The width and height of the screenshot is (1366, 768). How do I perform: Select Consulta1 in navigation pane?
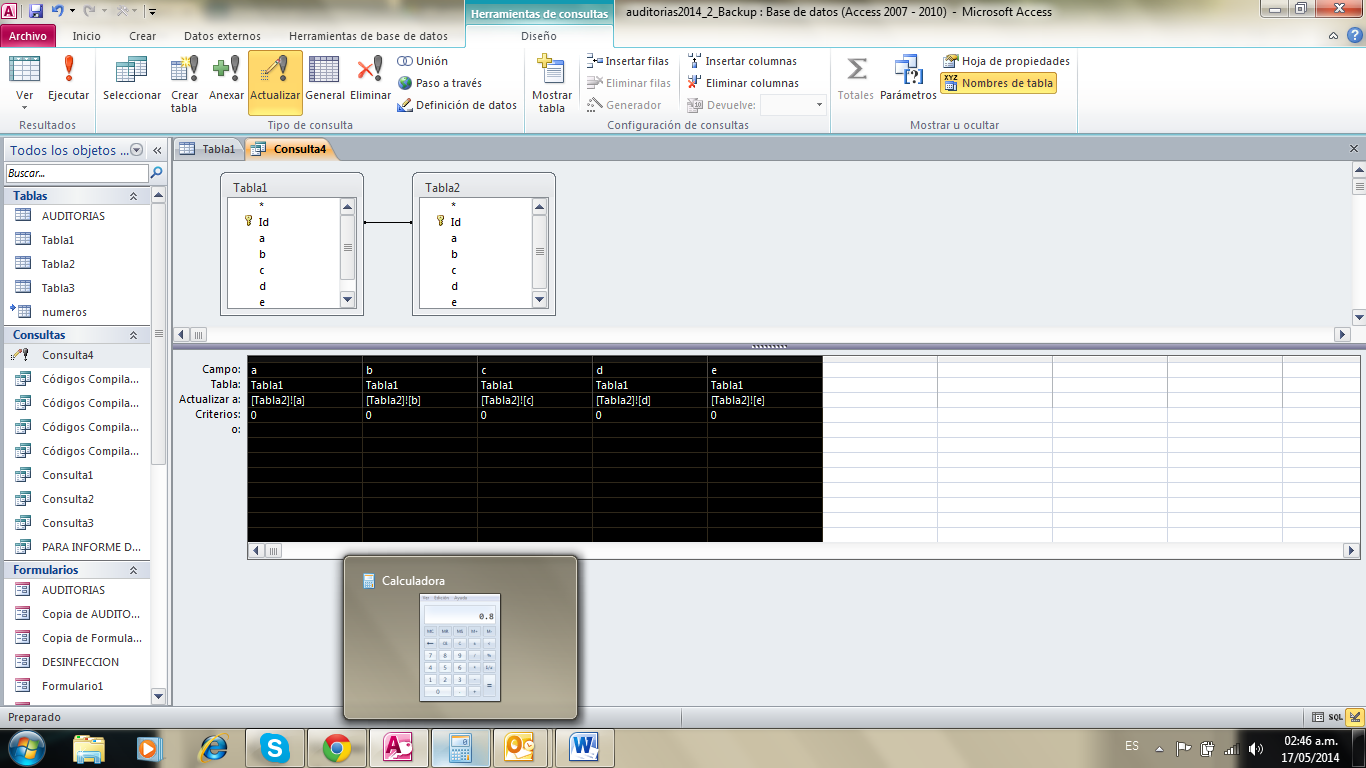(x=78, y=475)
